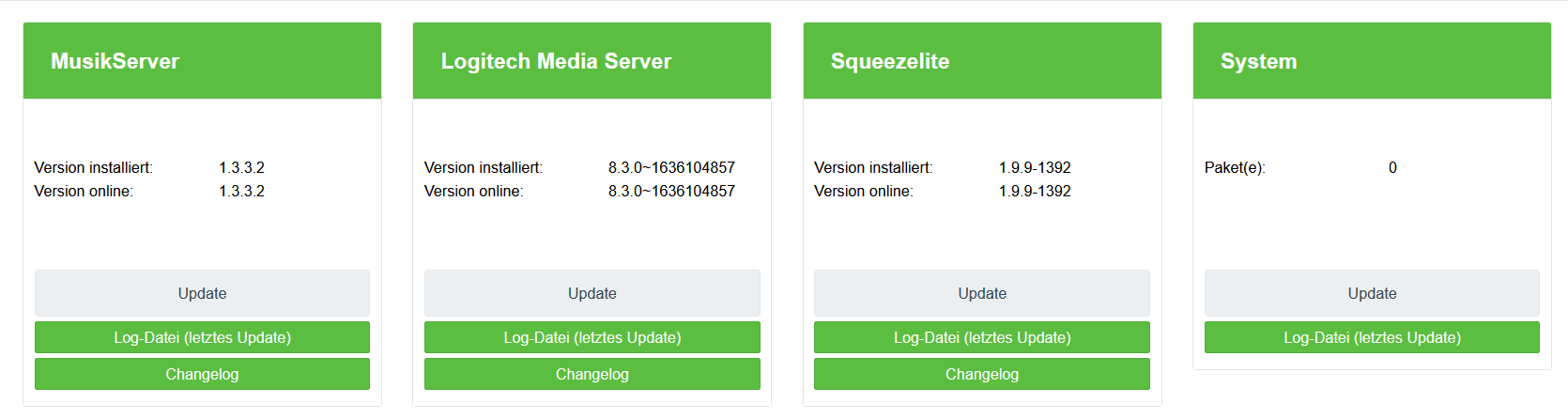The width and height of the screenshot is (1568, 419).
Task: Open Squeezelite Log-Datei (letztes Update)
Action: click(981, 337)
